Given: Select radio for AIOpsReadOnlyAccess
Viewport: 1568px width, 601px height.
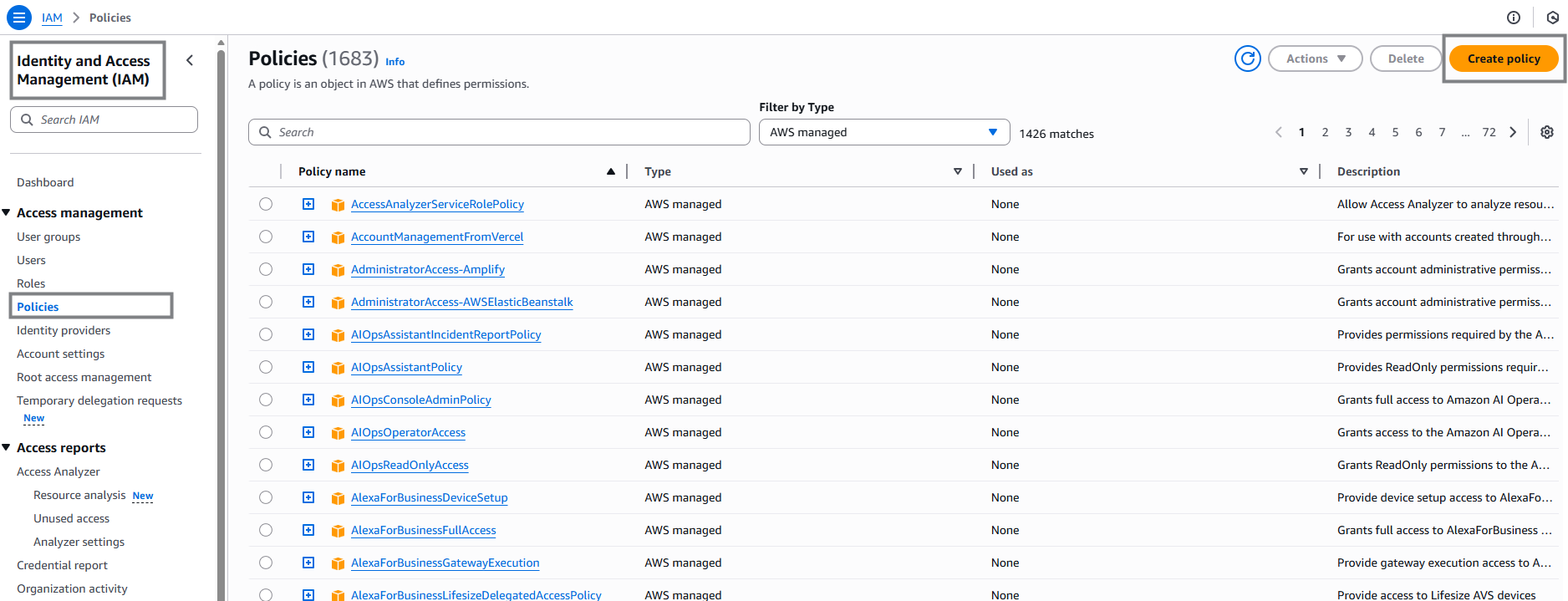Looking at the screenshot, I should tap(266, 465).
